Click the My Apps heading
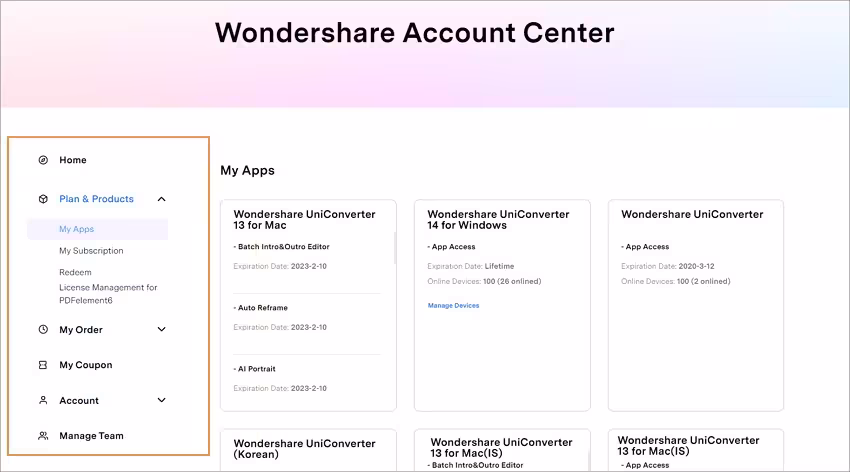Viewport: 850px width, 472px height. click(247, 170)
